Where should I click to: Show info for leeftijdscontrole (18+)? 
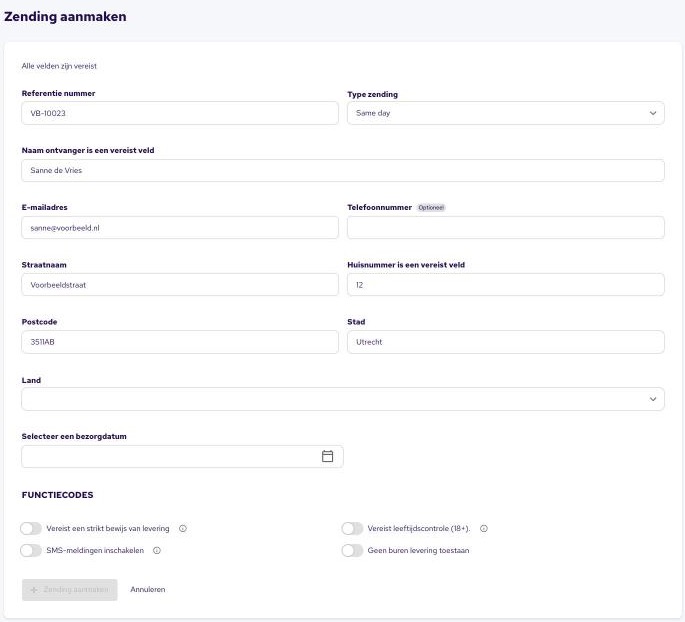tap(484, 529)
